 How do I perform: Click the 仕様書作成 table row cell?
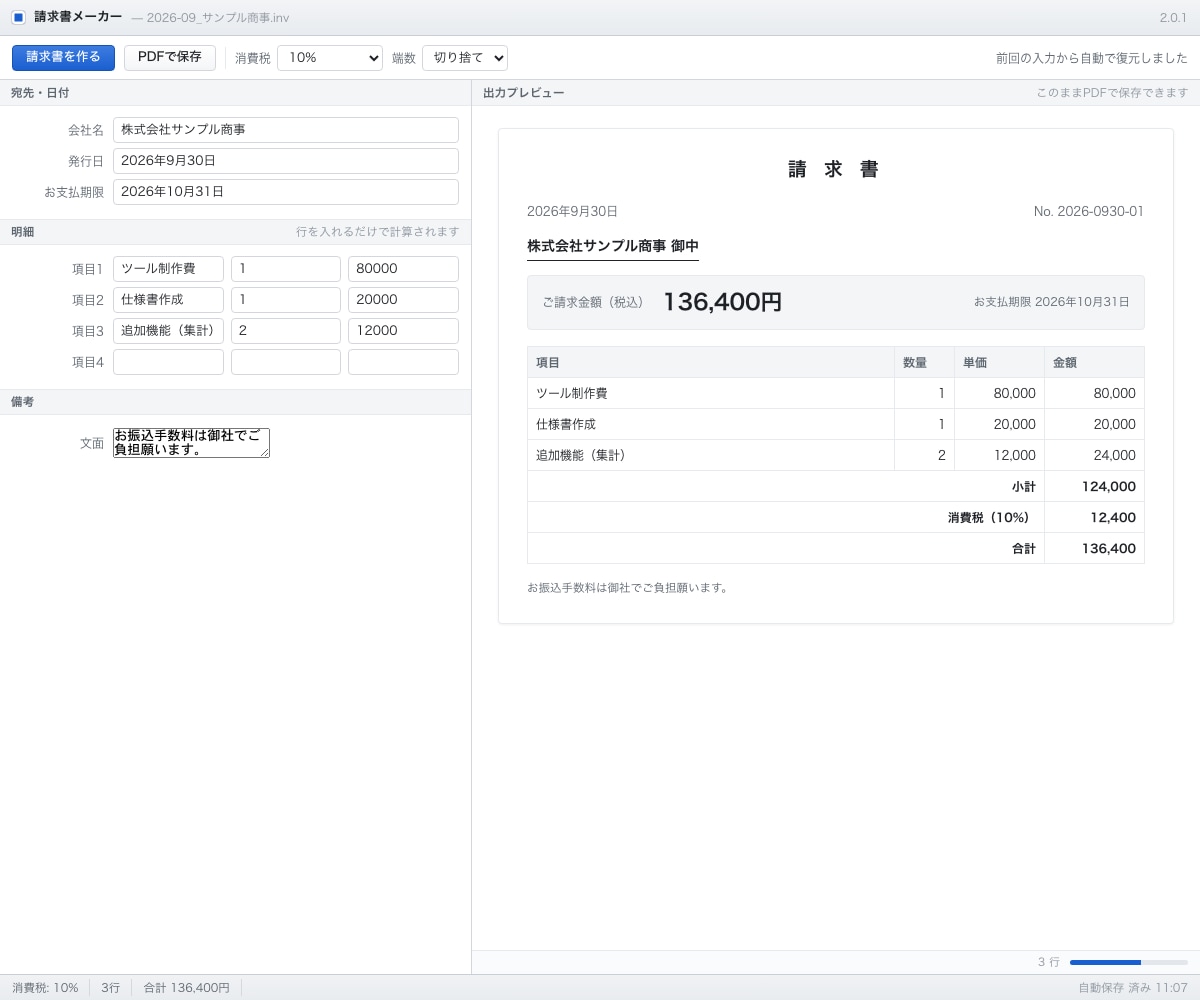click(x=711, y=425)
